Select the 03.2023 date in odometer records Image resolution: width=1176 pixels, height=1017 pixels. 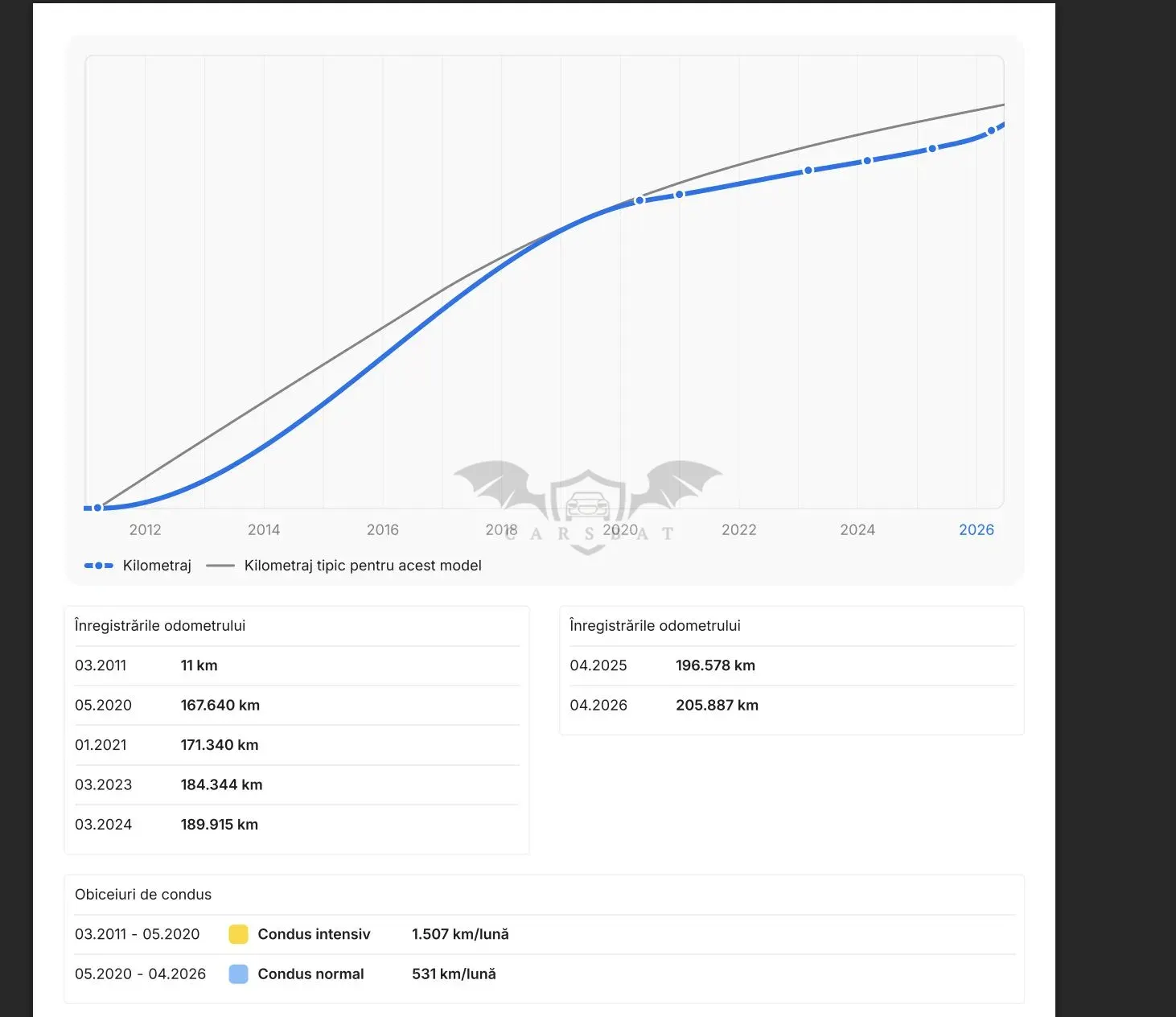pos(103,785)
